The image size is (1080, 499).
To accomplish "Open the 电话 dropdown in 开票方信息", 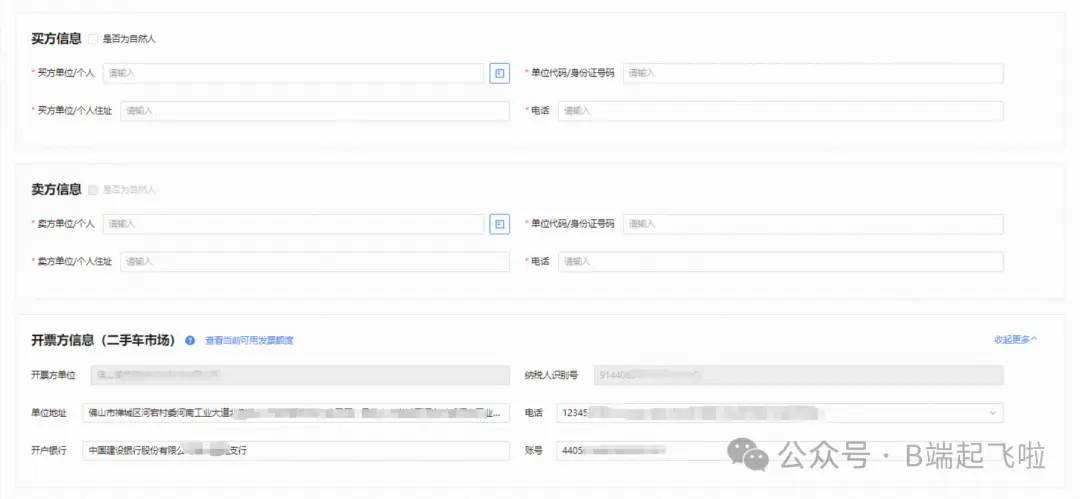I will coord(992,413).
